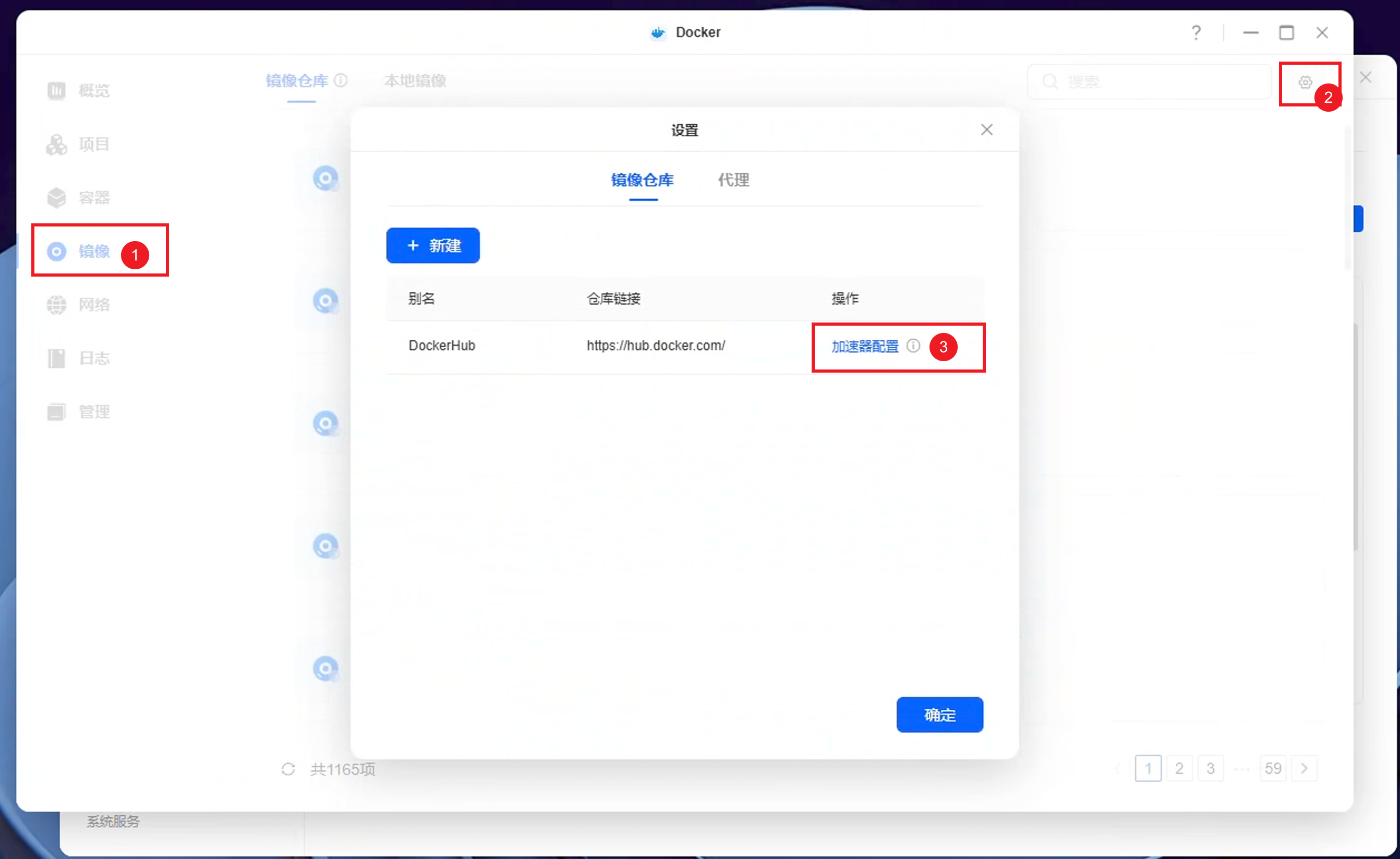
Task: Close the background window with its X
Action: click(x=1366, y=77)
